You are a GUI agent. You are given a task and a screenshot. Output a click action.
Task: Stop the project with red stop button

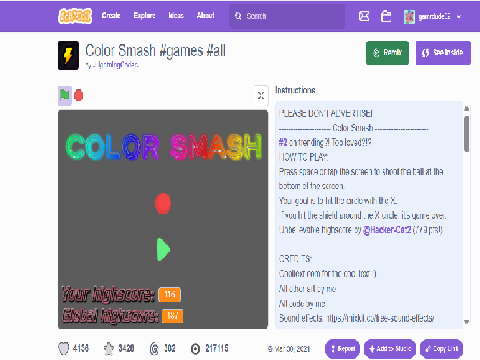(79, 96)
